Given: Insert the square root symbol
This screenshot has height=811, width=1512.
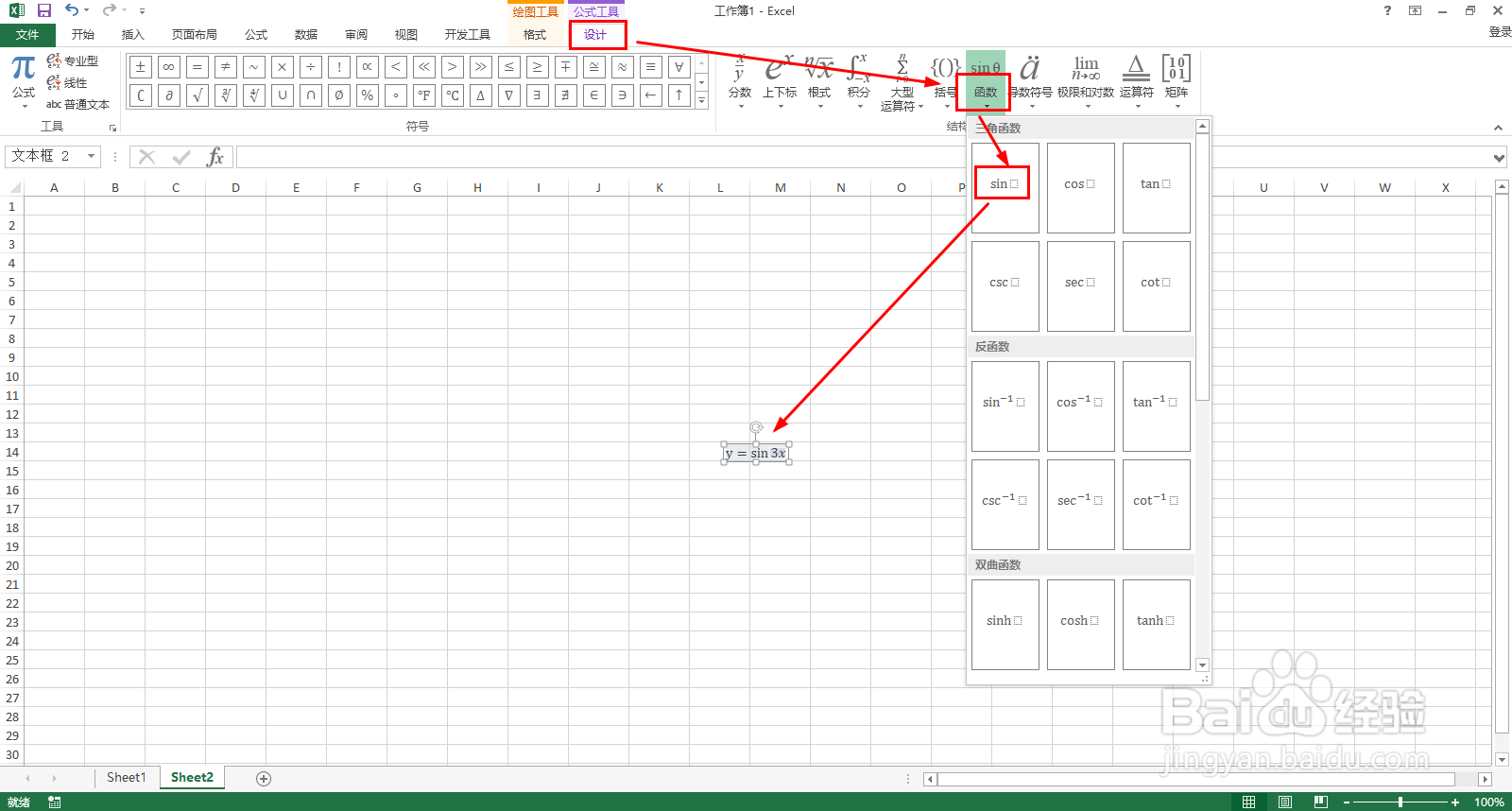Looking at the screenshot, I should click(x=197, y=95).
